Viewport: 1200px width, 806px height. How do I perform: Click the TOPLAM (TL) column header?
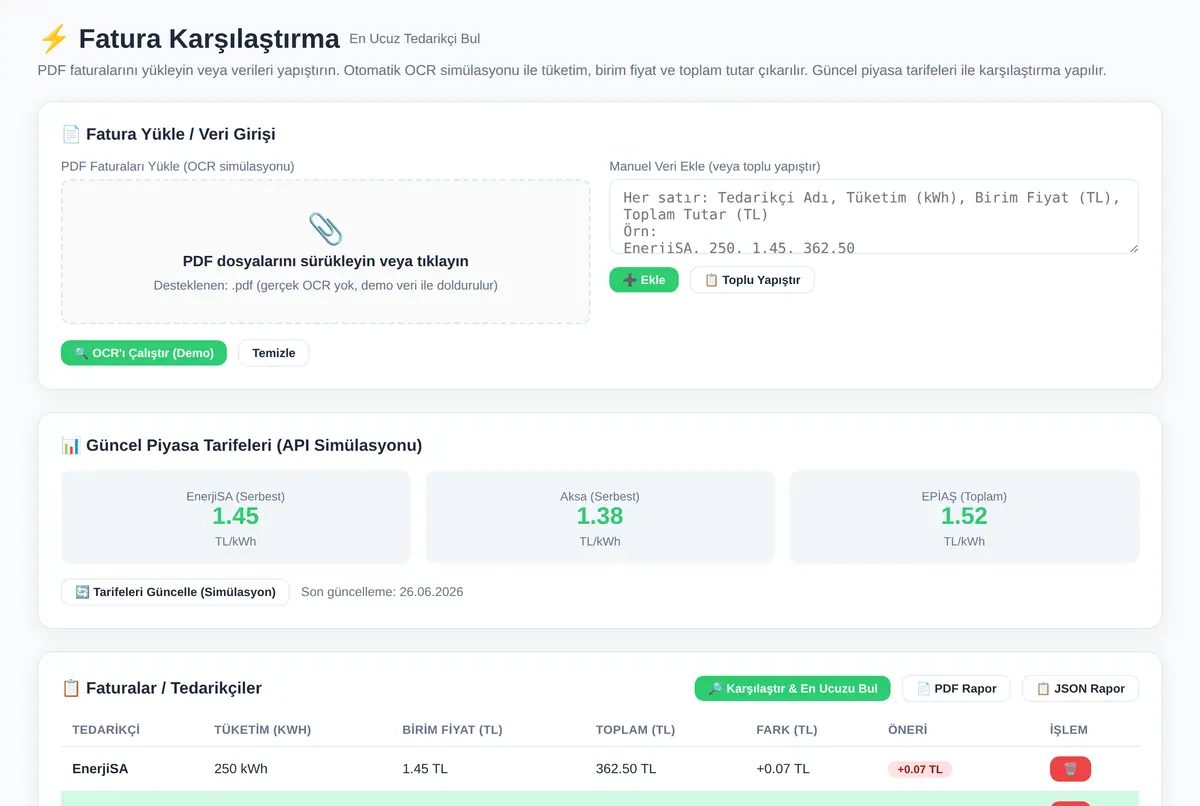click(634, 730)
